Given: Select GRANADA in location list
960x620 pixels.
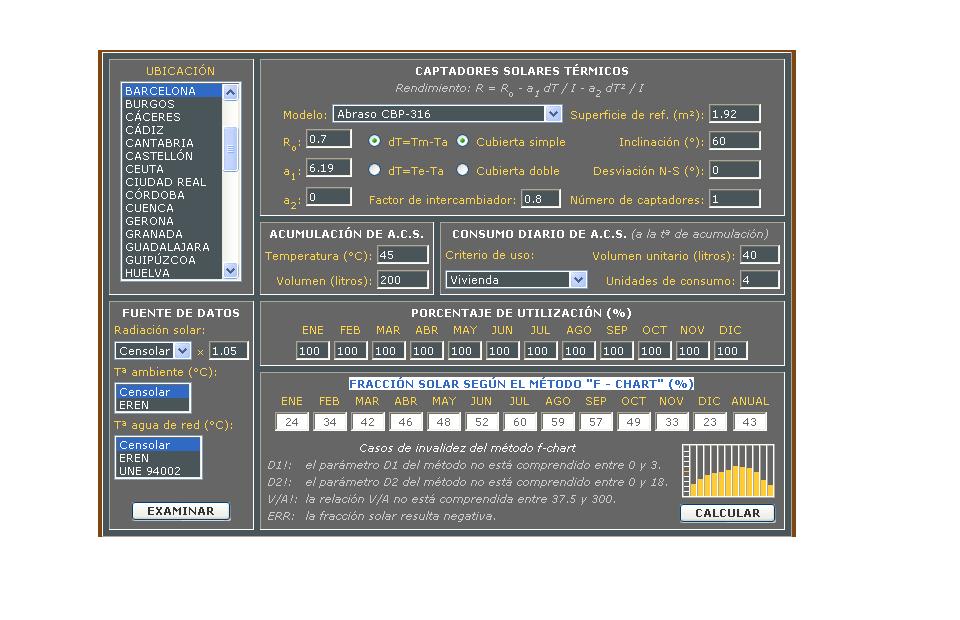Looking at the screenshot, I should (172, 234).
